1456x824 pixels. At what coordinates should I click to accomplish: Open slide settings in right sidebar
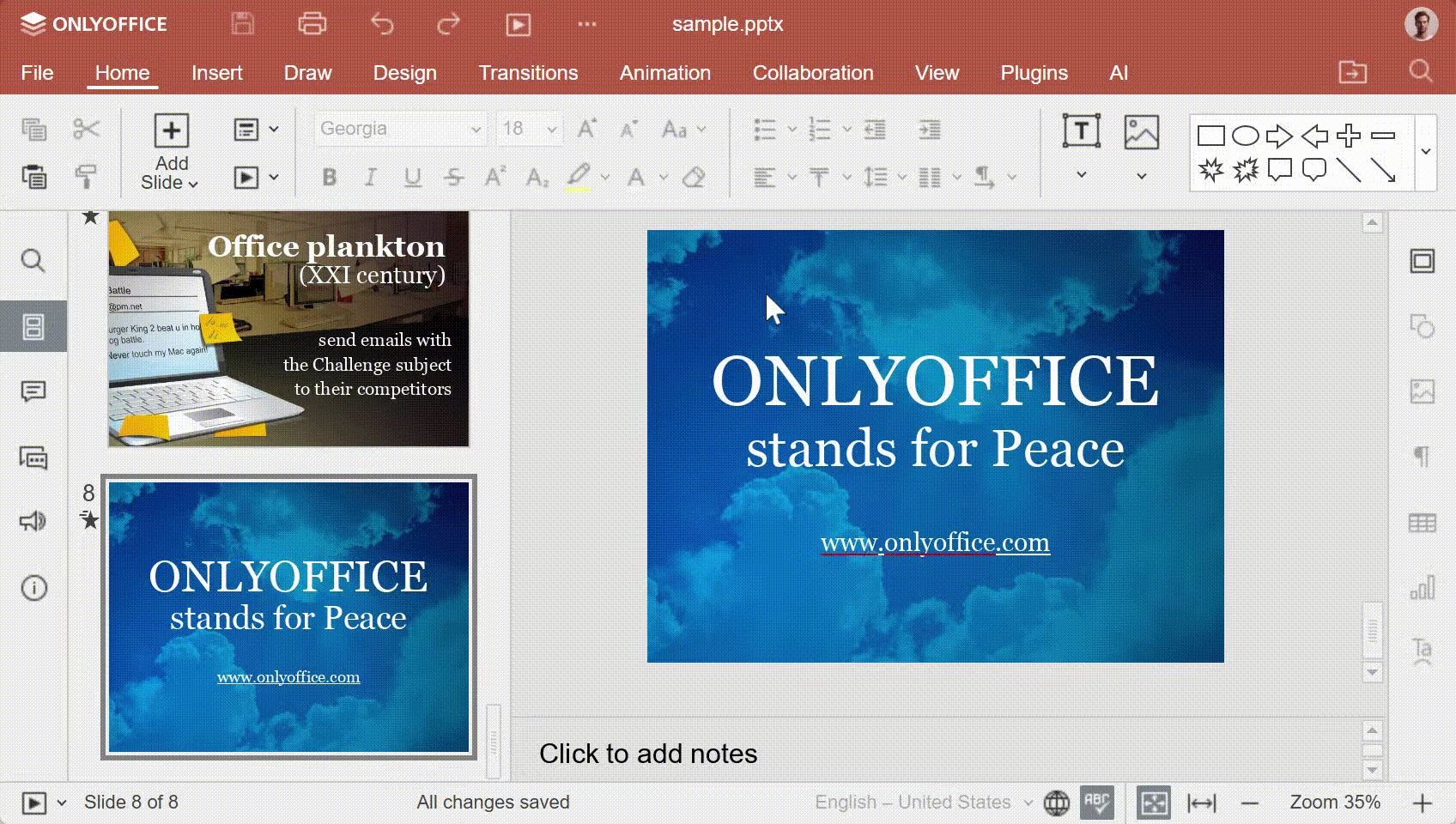point(1423,261)
